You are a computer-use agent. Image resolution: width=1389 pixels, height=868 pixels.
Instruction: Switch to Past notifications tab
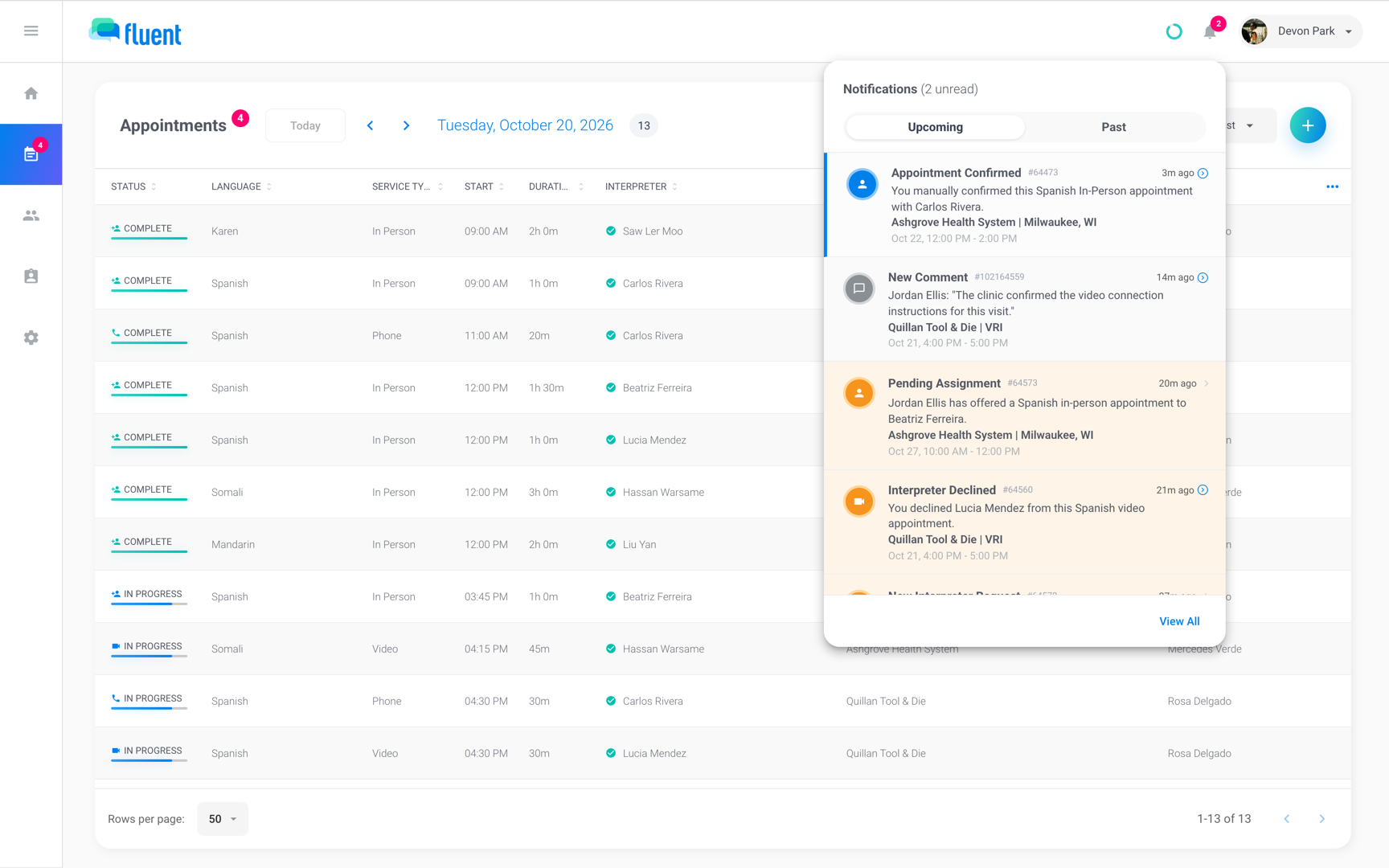pos(1114,127)
